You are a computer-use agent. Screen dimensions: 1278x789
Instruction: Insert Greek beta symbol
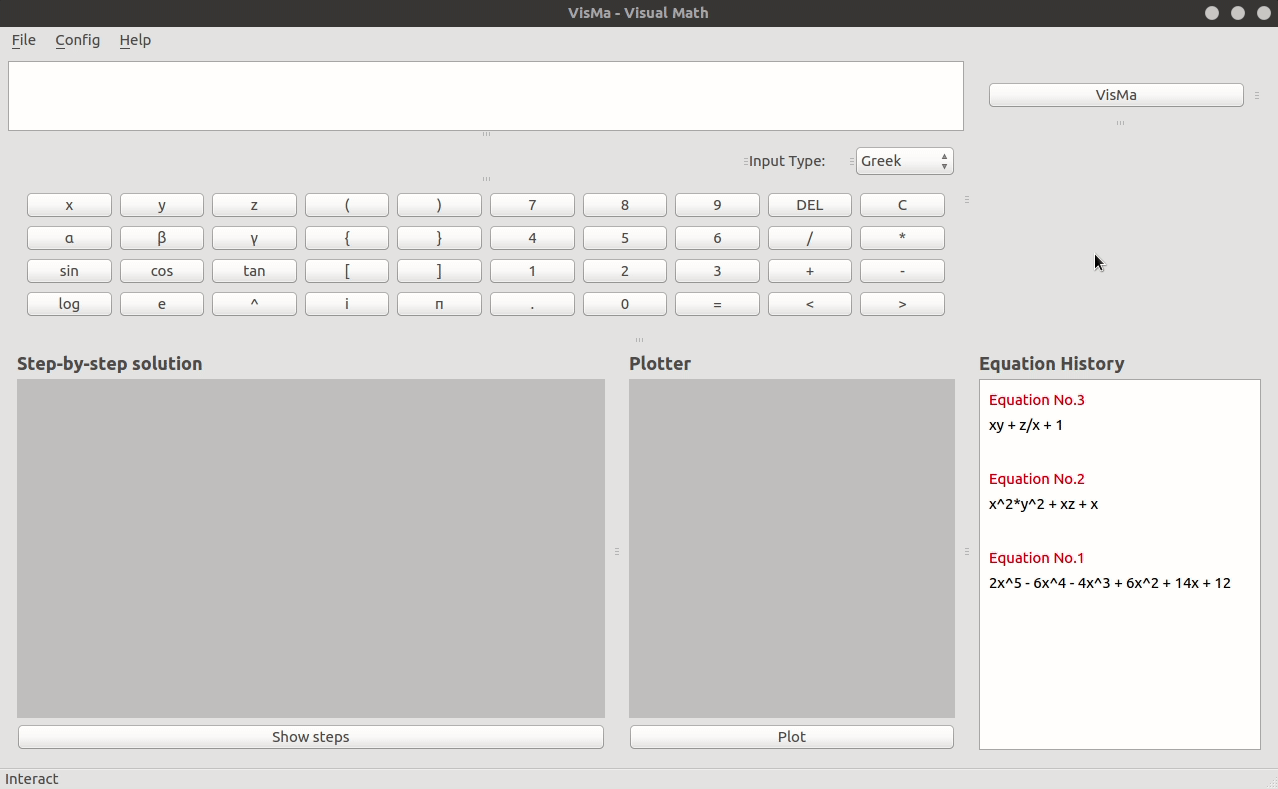162,238
